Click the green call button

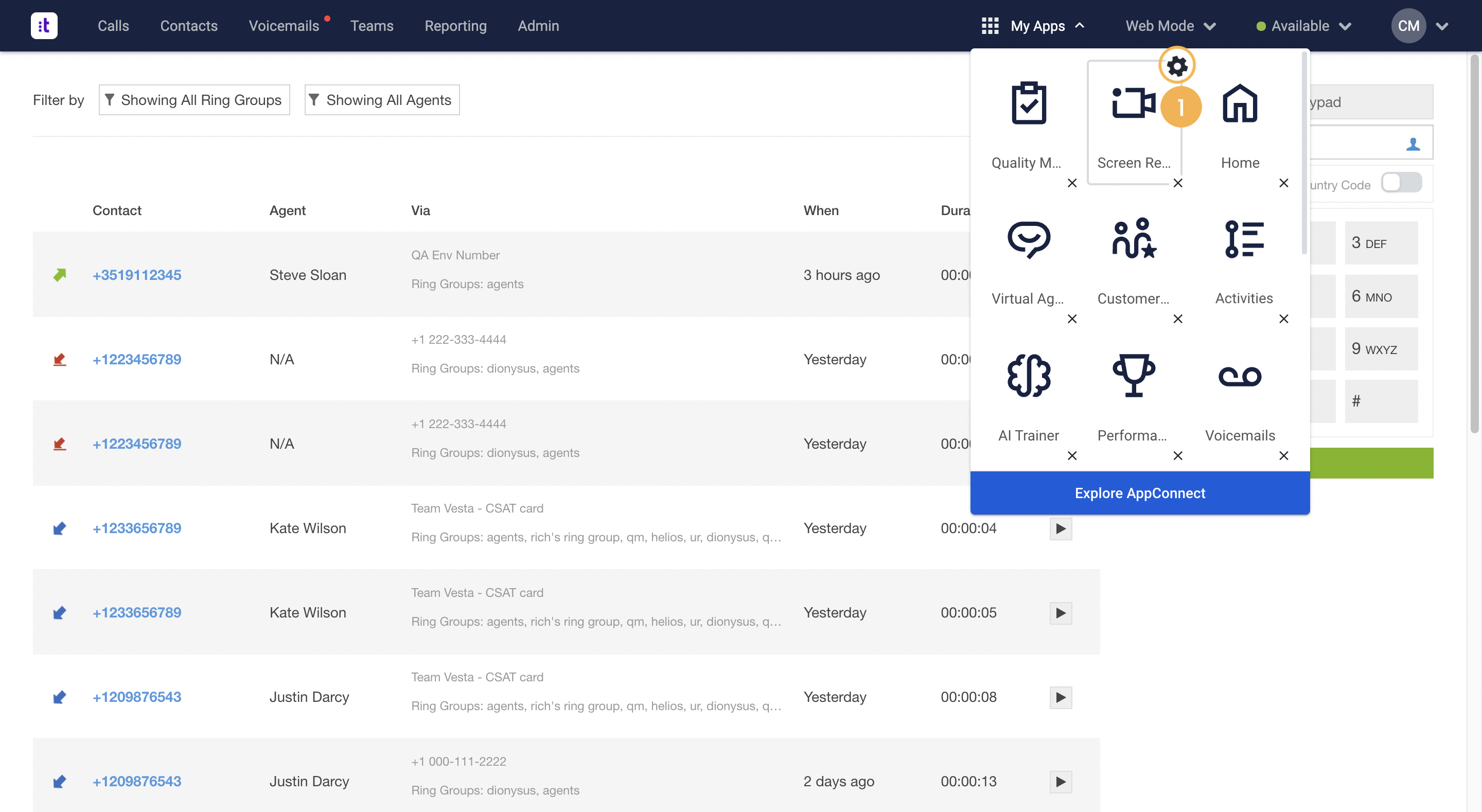point(1371,463)
